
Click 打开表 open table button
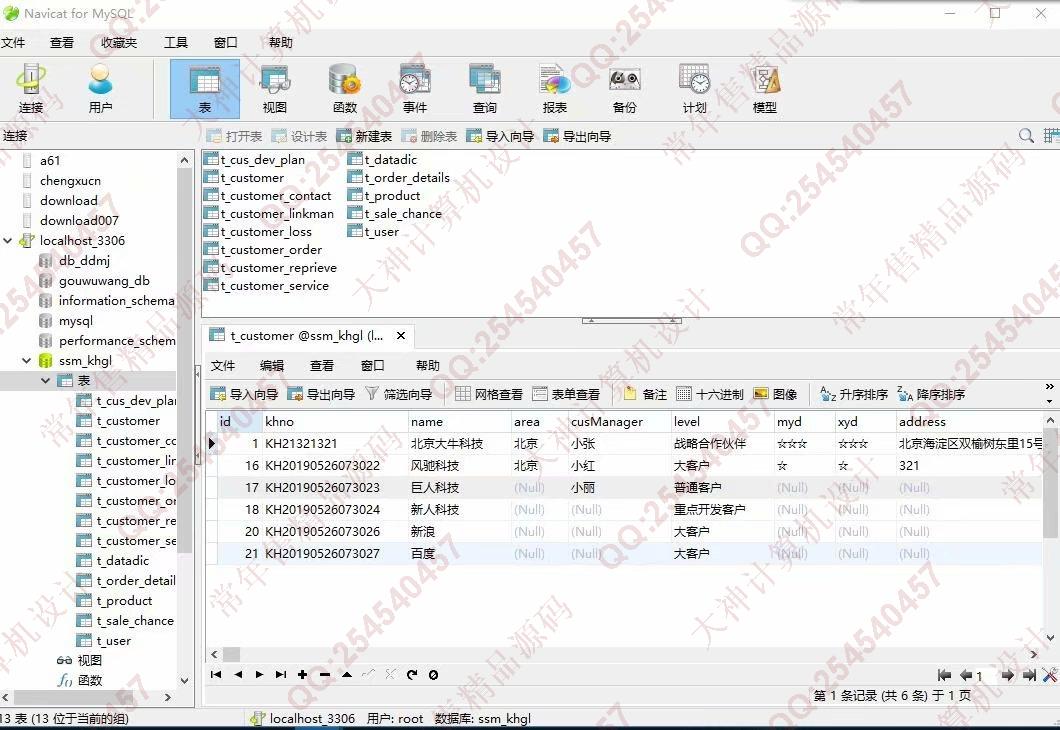[x=235, y=137]
